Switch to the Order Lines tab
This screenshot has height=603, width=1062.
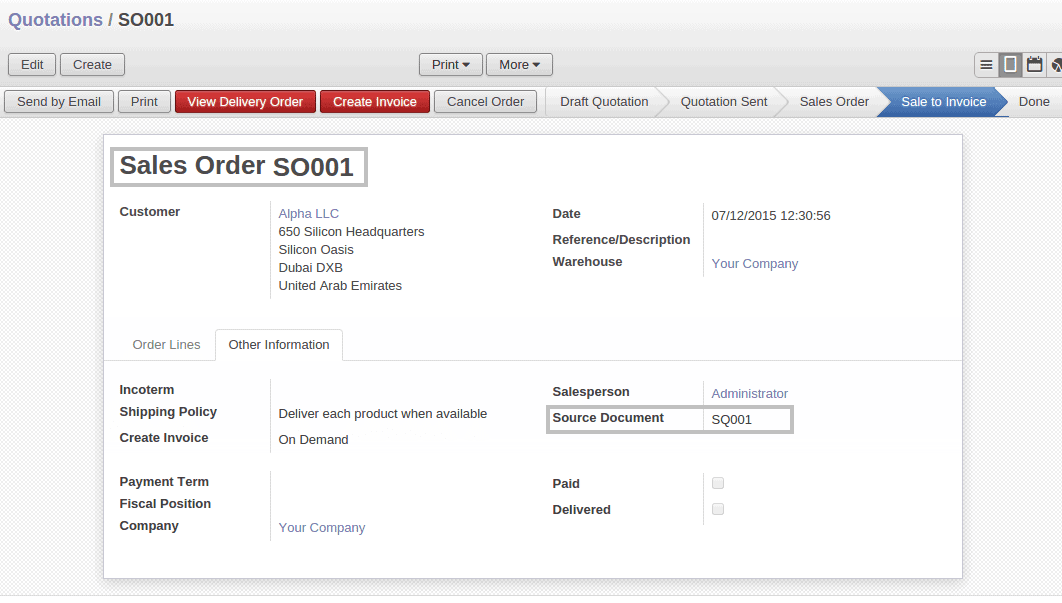click(x=166, y=344)
